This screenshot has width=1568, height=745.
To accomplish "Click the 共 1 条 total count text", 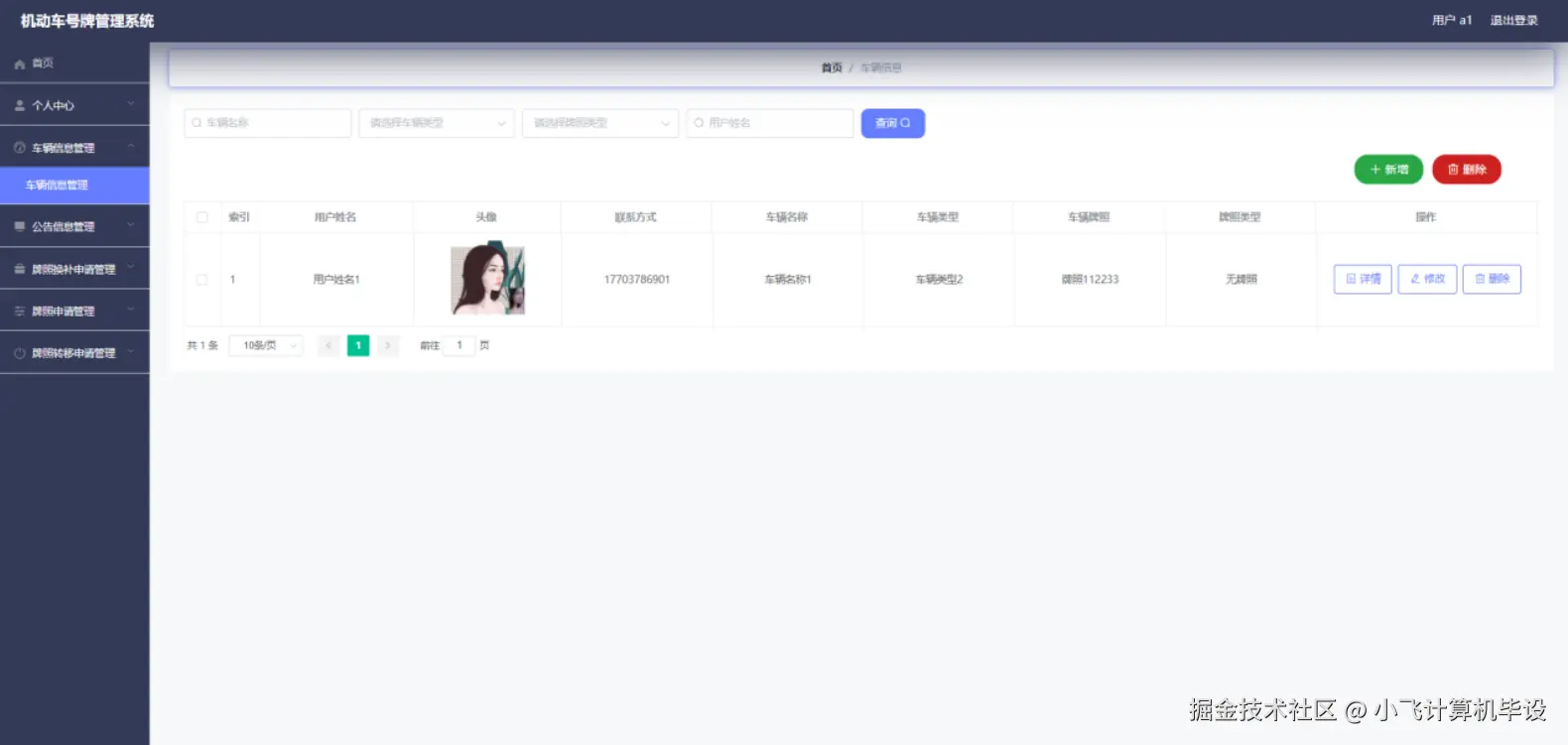I will click(x=202, y=345).
